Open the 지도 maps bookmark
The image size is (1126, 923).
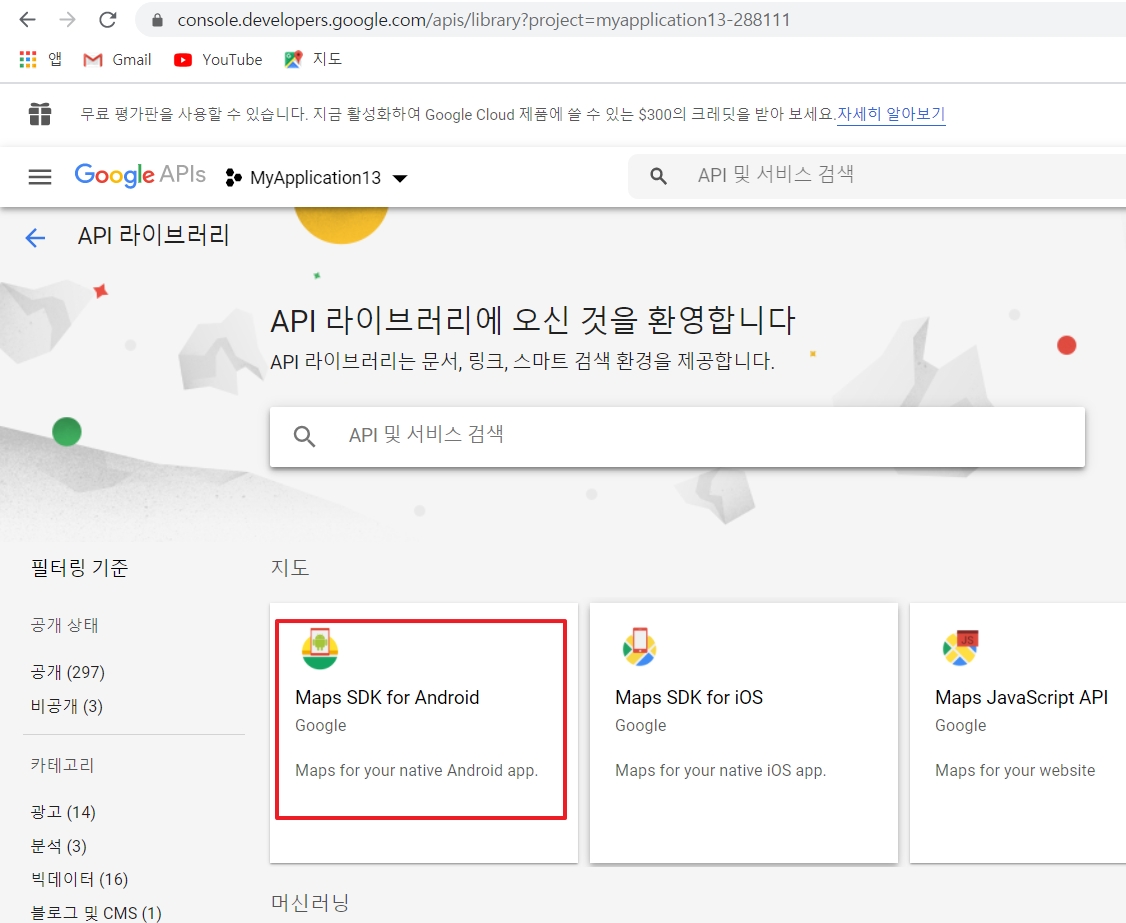coord(313,60)
